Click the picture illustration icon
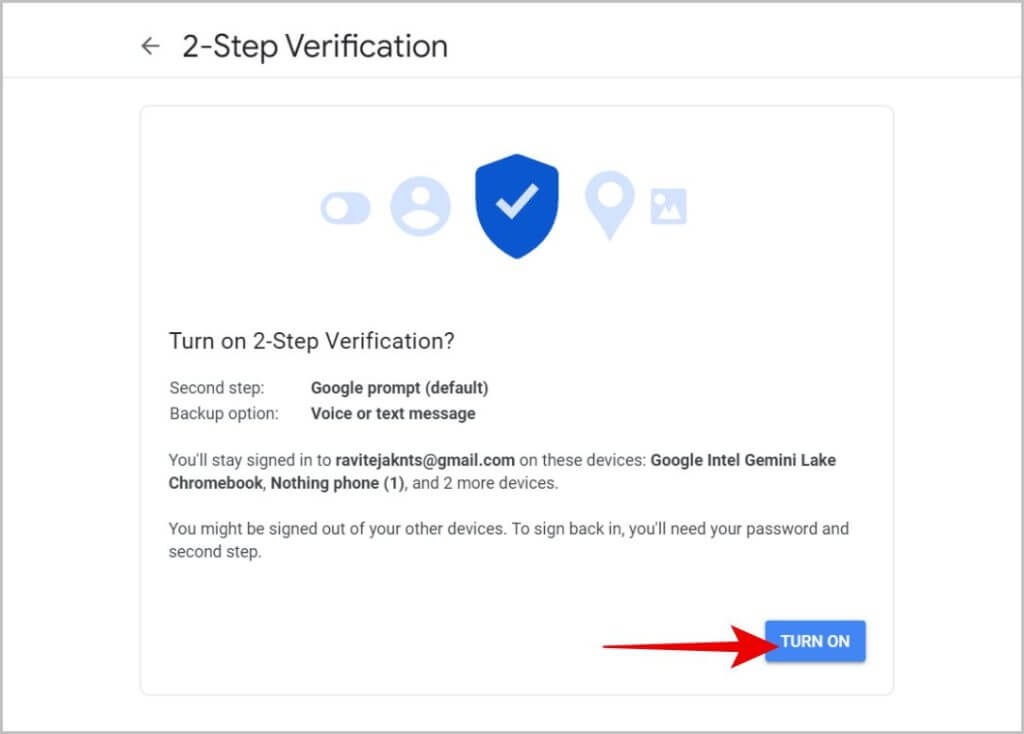The image size is (1024, 734). 668,207
